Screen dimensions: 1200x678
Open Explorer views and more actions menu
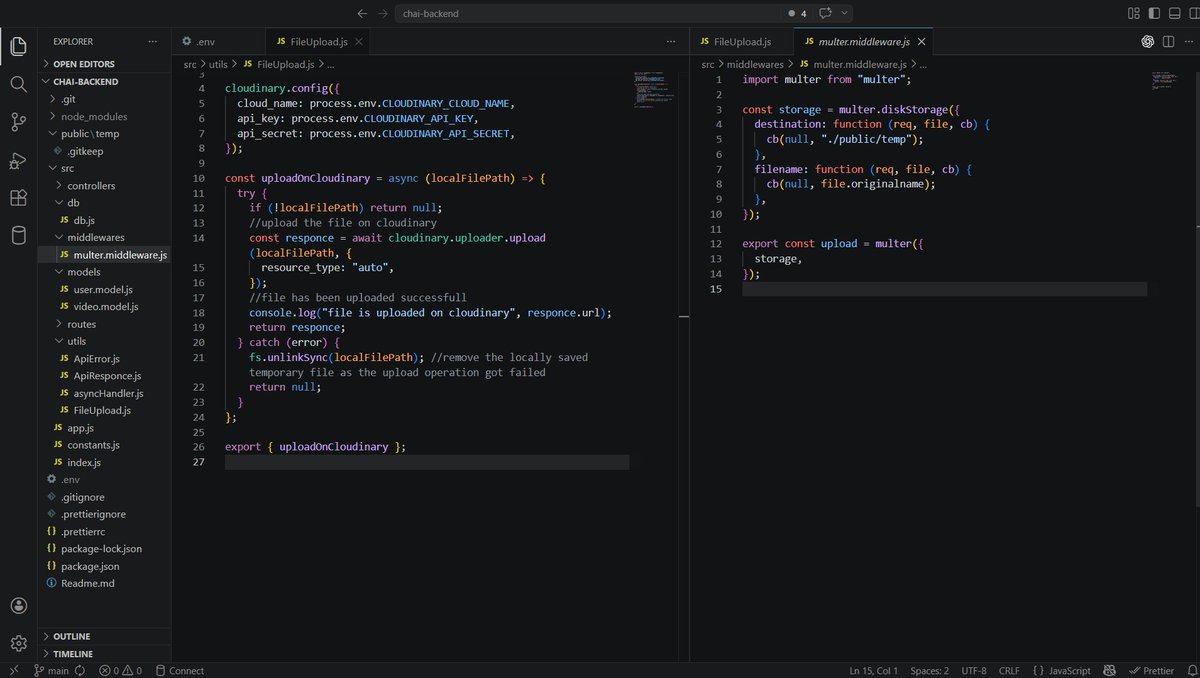[152, 41]
